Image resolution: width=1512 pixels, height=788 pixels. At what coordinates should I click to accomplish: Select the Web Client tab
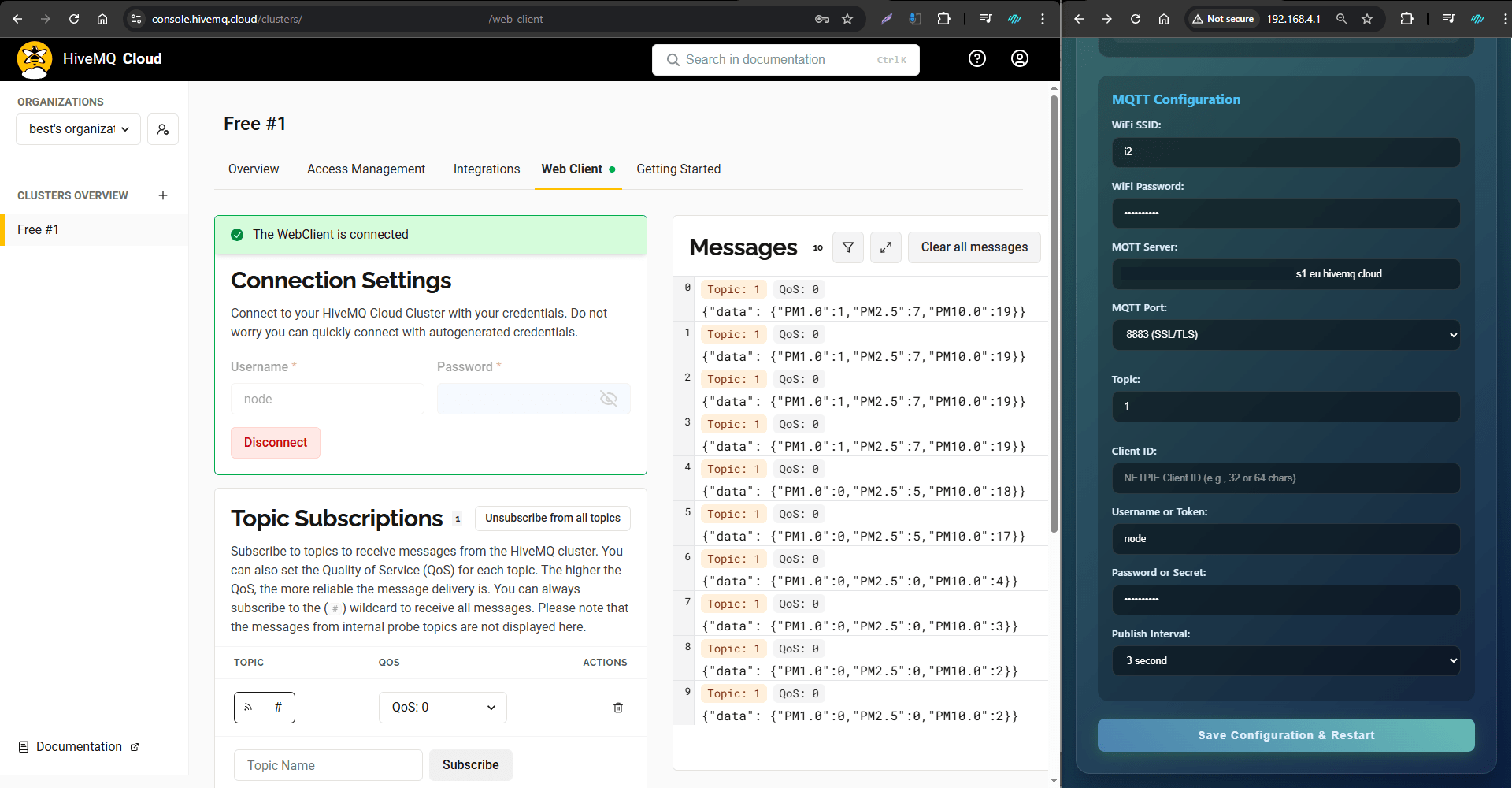tap(578, 169)
